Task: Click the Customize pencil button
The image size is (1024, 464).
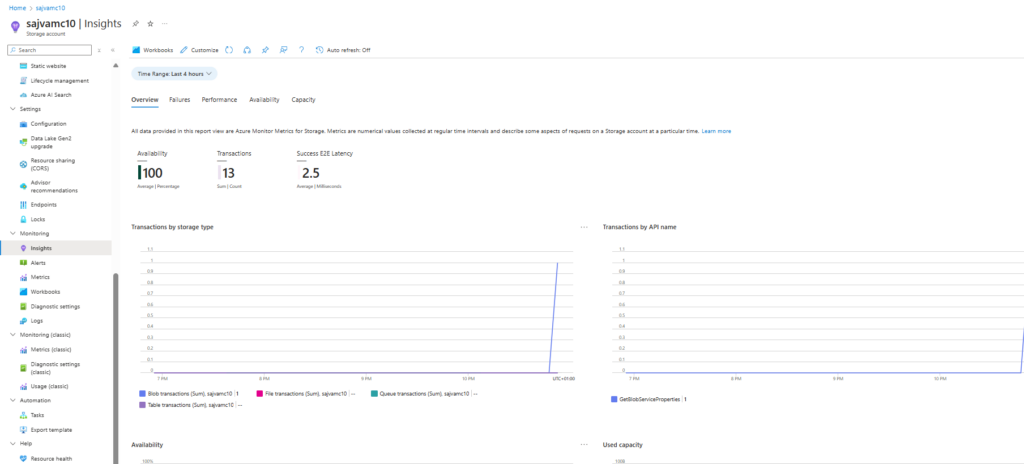Action: (x=199, y=49)
